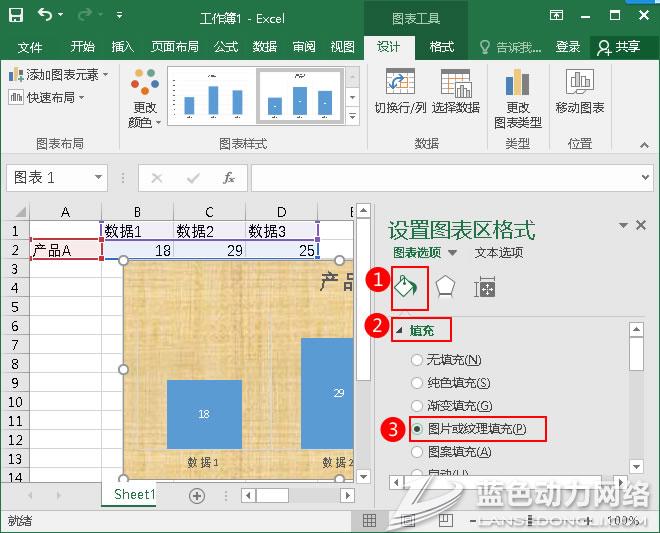Open the Effects pentagon icon
660x533 pixels.
pyautogui.click(x=445, y=288)
